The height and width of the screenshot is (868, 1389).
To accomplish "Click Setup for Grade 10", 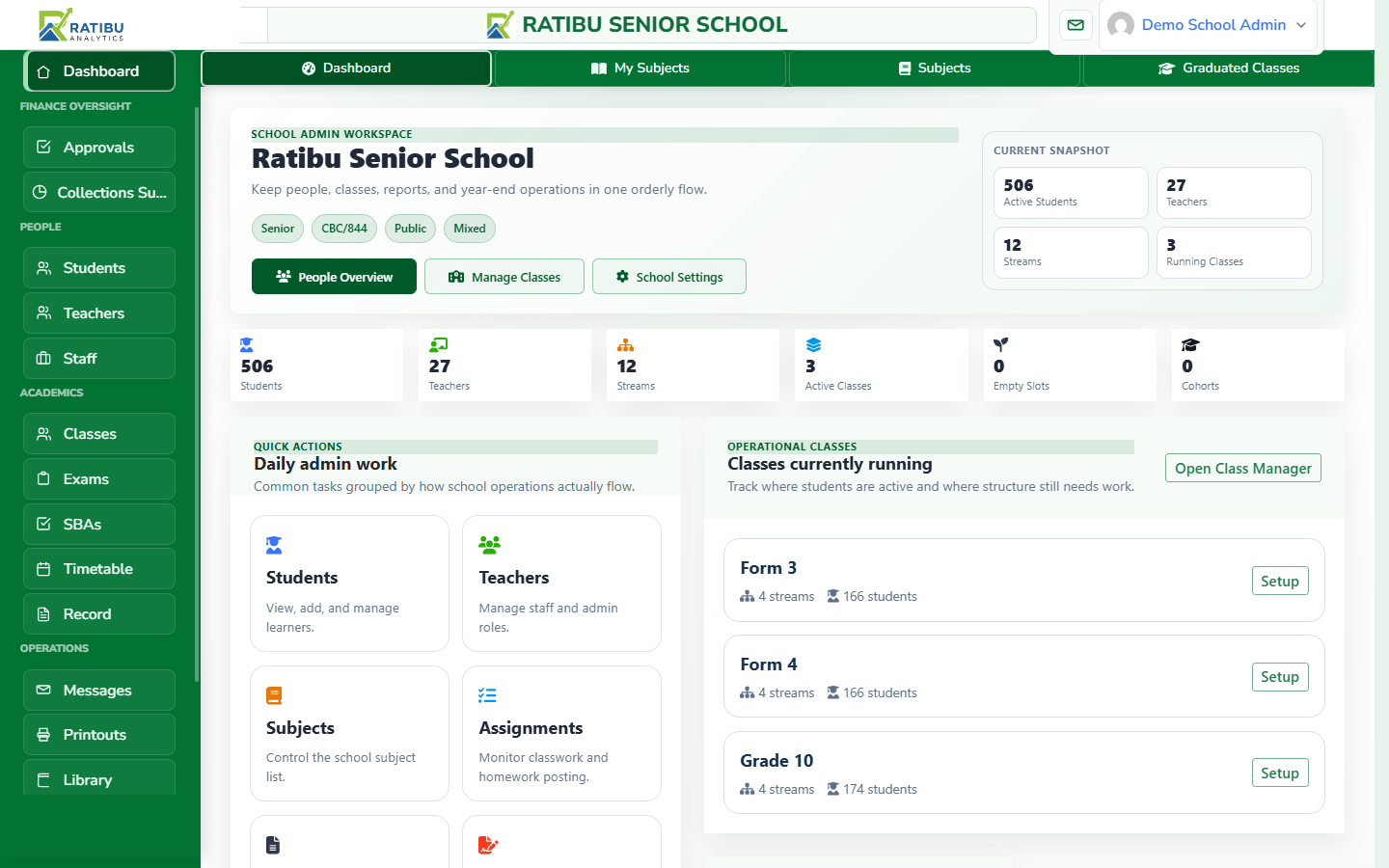I will pos(1280,773).
